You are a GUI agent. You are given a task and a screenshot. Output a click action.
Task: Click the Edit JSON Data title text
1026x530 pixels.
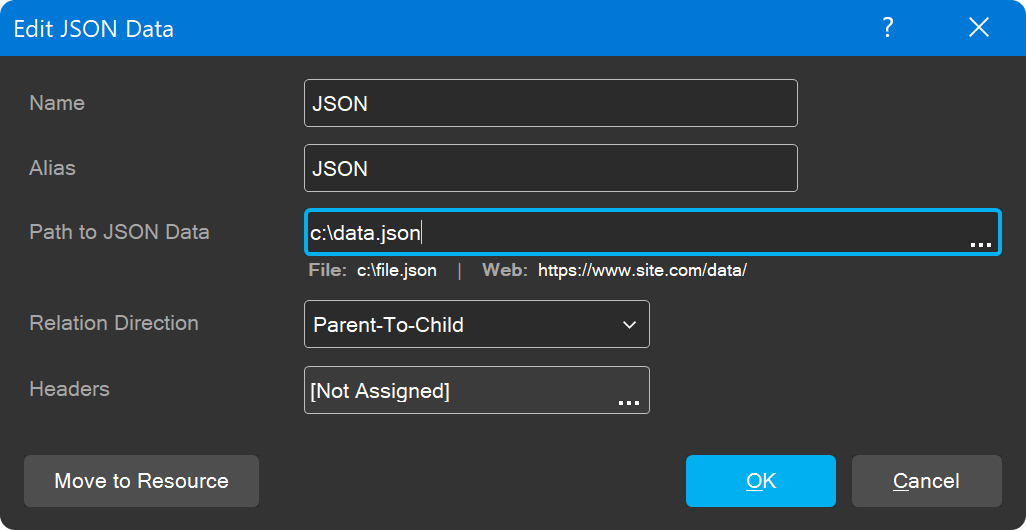(94, 29)
